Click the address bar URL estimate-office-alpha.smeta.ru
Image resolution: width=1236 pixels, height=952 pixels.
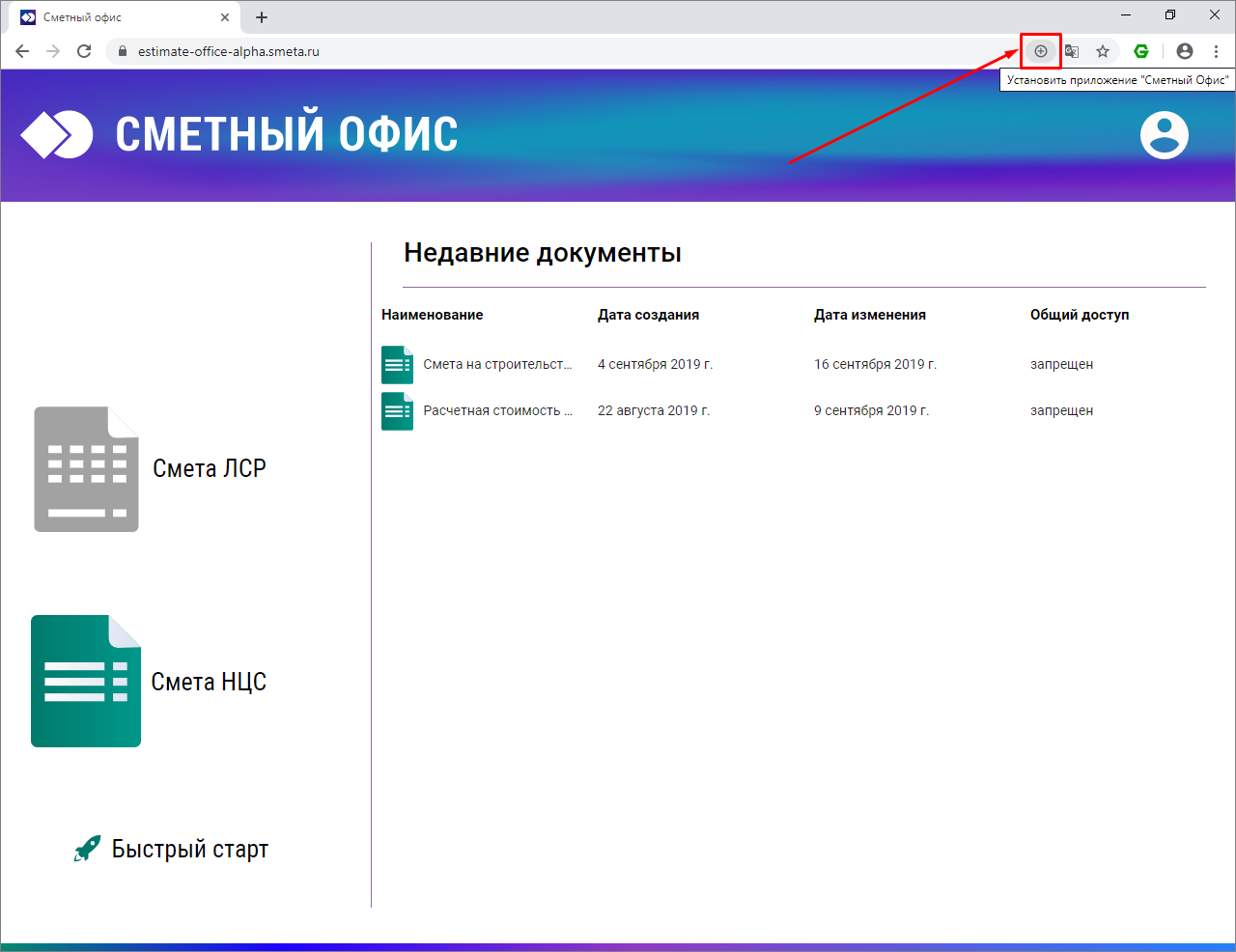tap(229, 51)
